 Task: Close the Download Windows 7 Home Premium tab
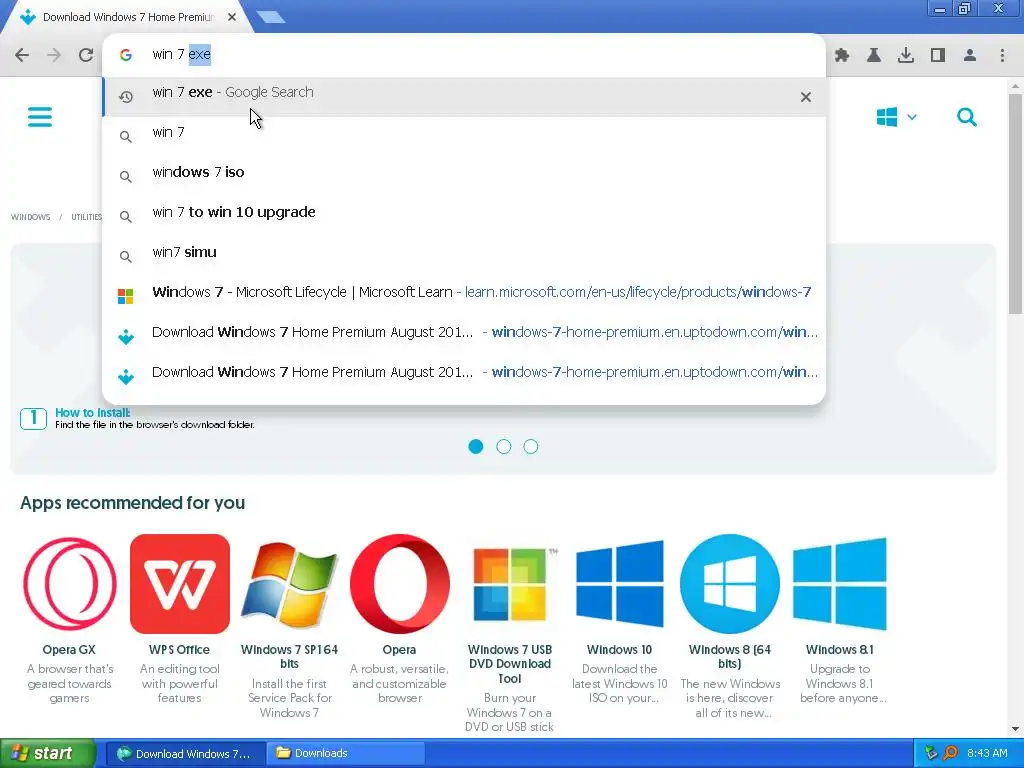coord(232,17)
